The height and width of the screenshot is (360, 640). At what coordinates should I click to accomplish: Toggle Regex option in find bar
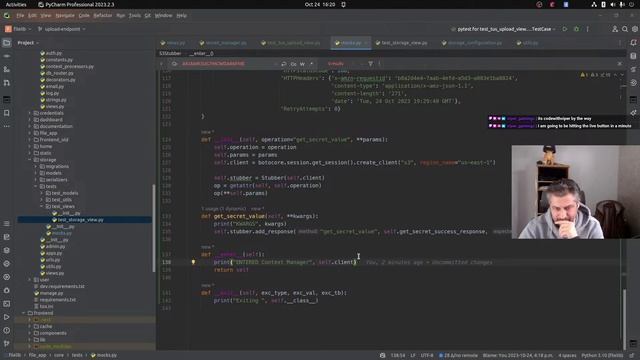click(x=311, y=64)
